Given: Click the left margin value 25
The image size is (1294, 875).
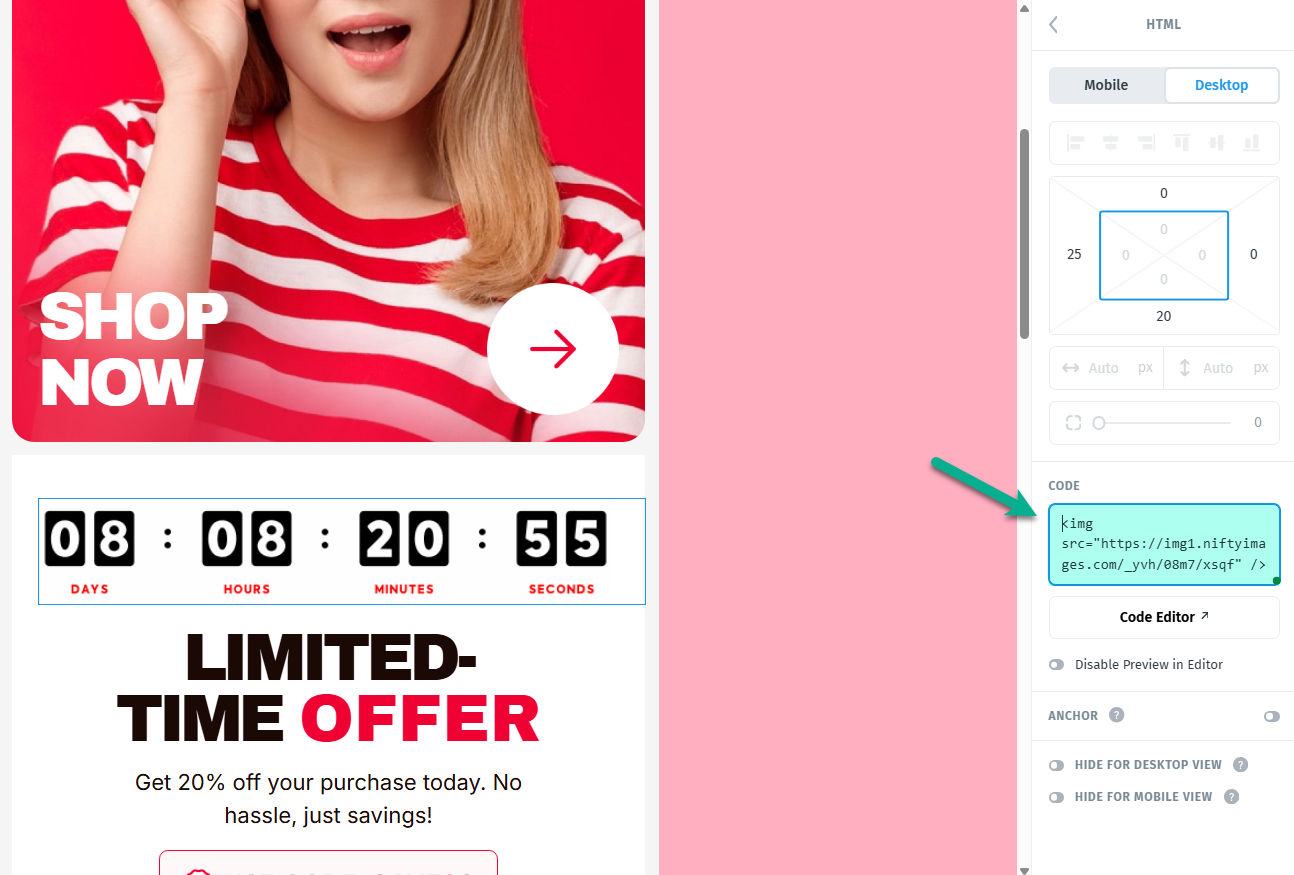Looking at the screenshot, I should 1074,254.
